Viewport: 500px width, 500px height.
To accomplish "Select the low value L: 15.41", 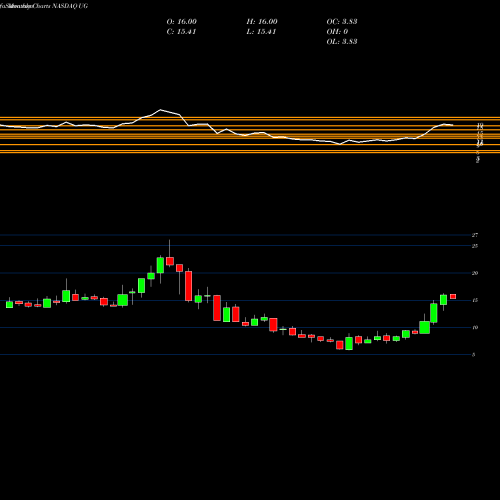I will 261,32.
